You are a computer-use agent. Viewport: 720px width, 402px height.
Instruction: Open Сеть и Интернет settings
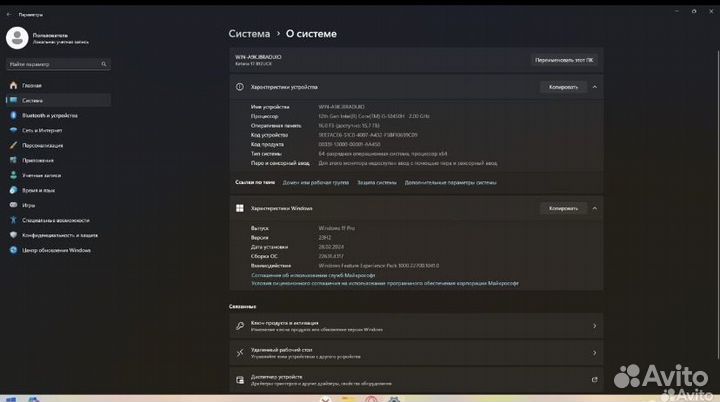pyautogui.click(x=43, y=130)
